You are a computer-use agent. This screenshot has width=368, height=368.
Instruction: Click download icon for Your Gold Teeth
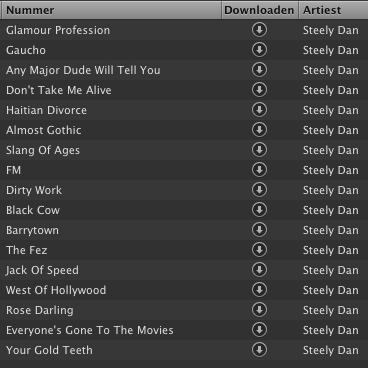click(x=259, y=350)
